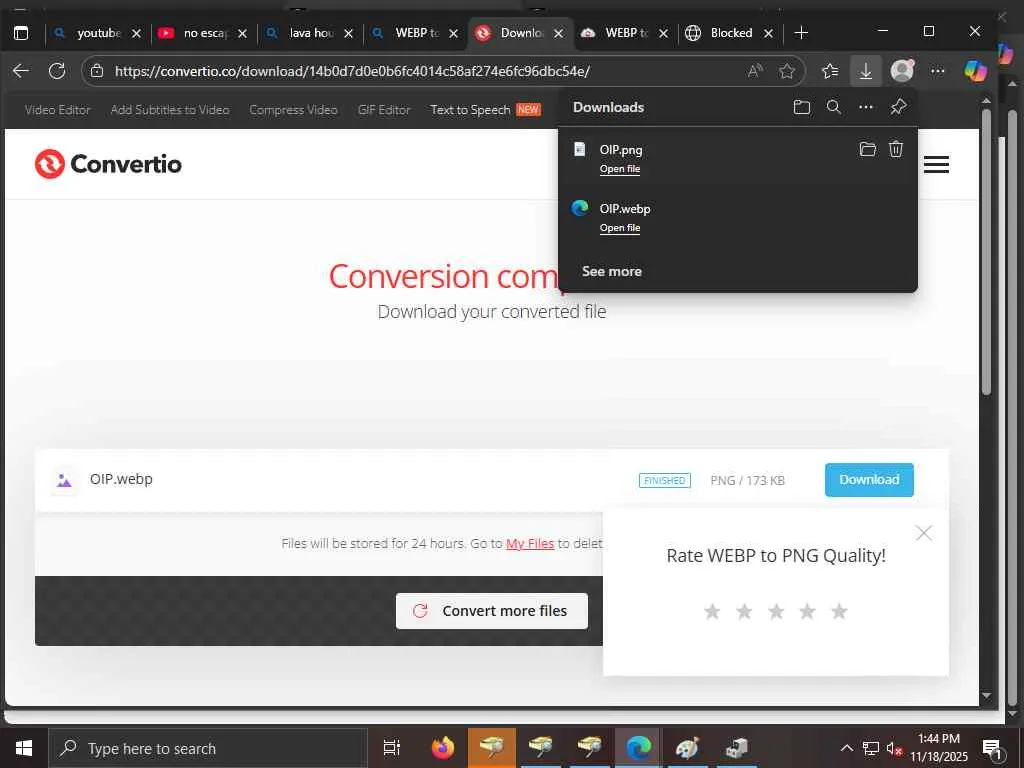Open Edge Settings and more menu
The width and height of the screenshot is (1024, 768).
click(937, 71)
